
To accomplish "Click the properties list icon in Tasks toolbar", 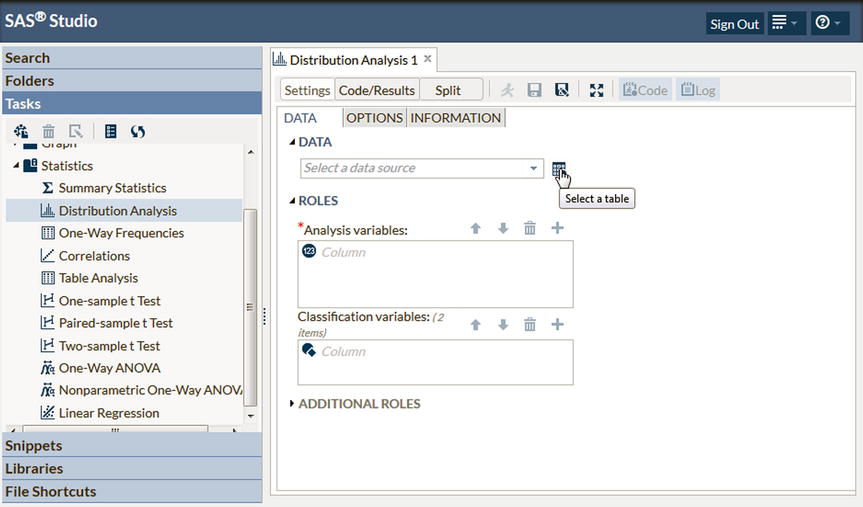I will pos(111,131).
